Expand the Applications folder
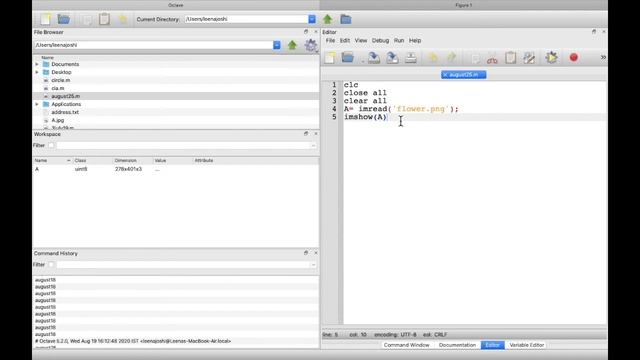Screen dimensions: 640x360 click(x=37, y=104)
